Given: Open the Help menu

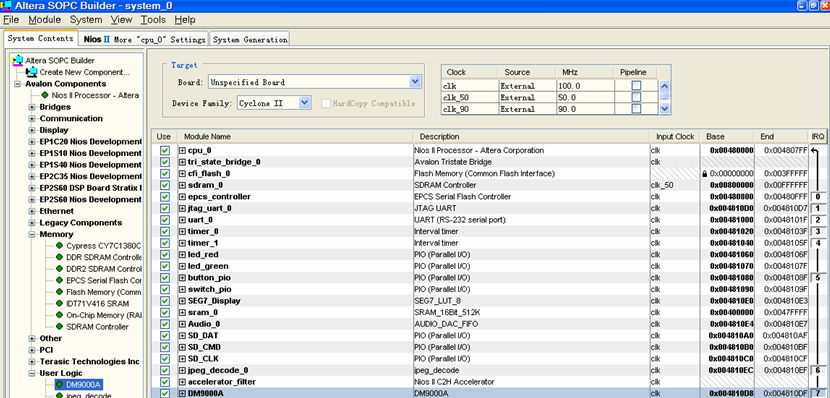Looking at the screenshot, I should [x=185, y=20].
